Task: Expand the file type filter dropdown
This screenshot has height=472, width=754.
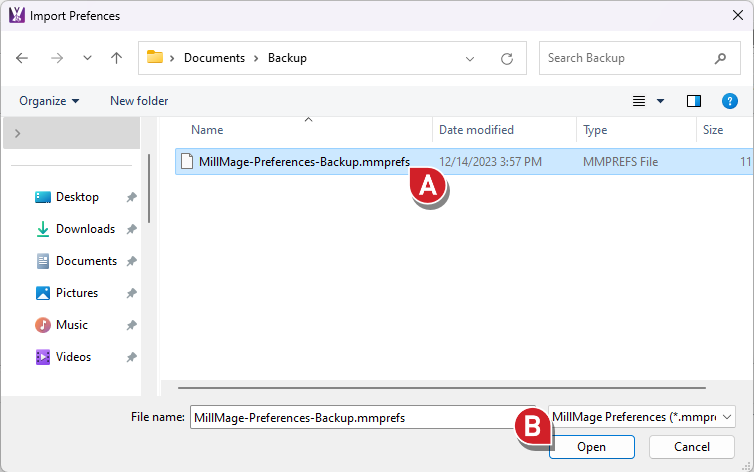Action: click(641, 417)
